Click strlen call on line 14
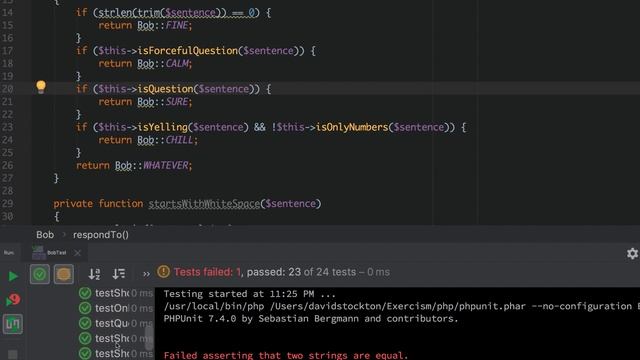The width and height of the screenshot is (640, 360). [x=115, y=13]
